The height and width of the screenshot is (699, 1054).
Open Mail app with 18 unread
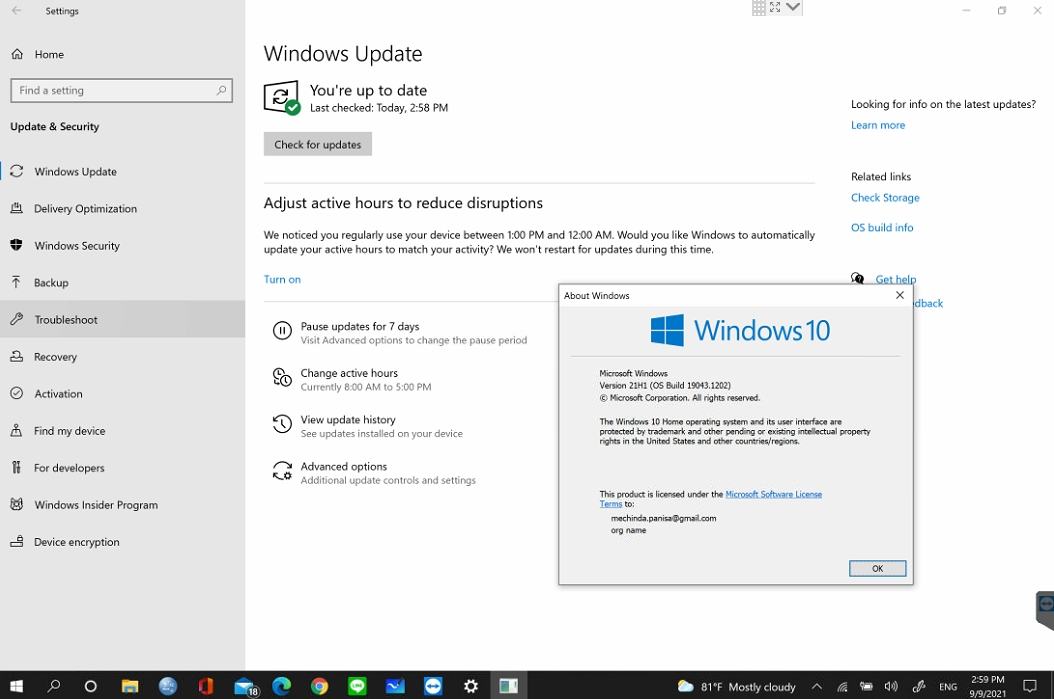coord(245,686)
